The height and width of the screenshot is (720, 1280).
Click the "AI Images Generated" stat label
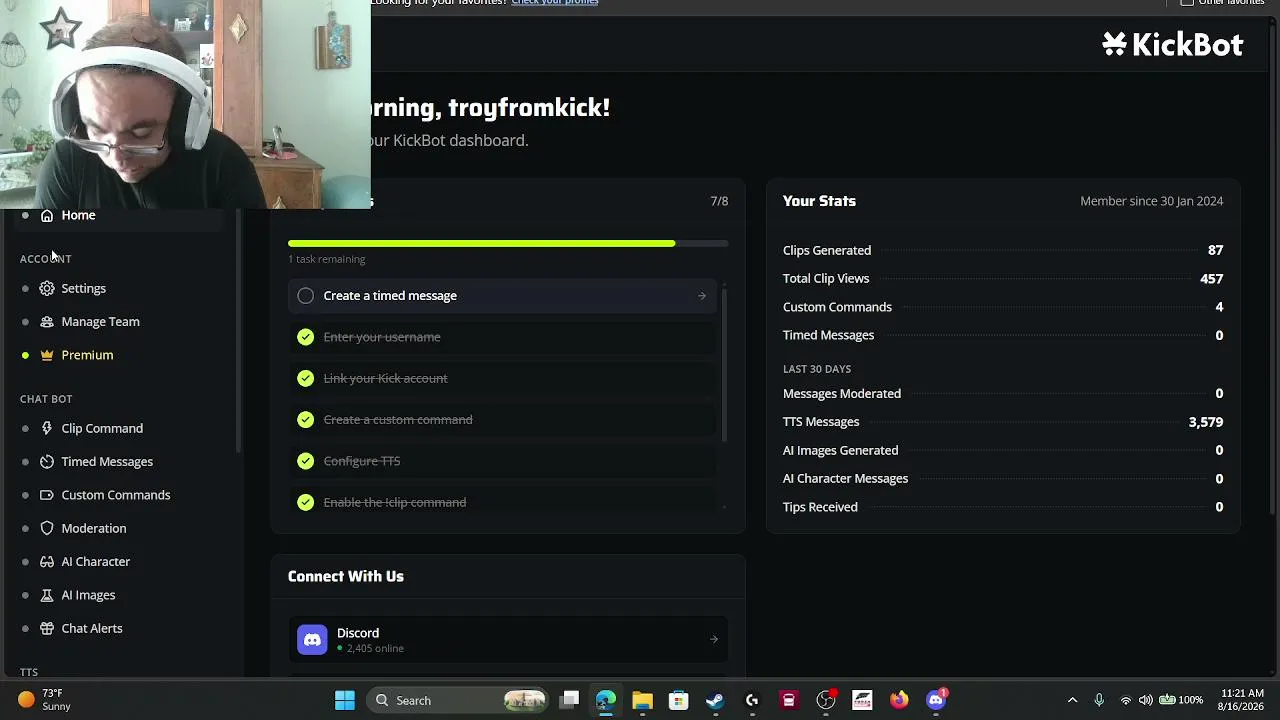[x=841, y=450]
